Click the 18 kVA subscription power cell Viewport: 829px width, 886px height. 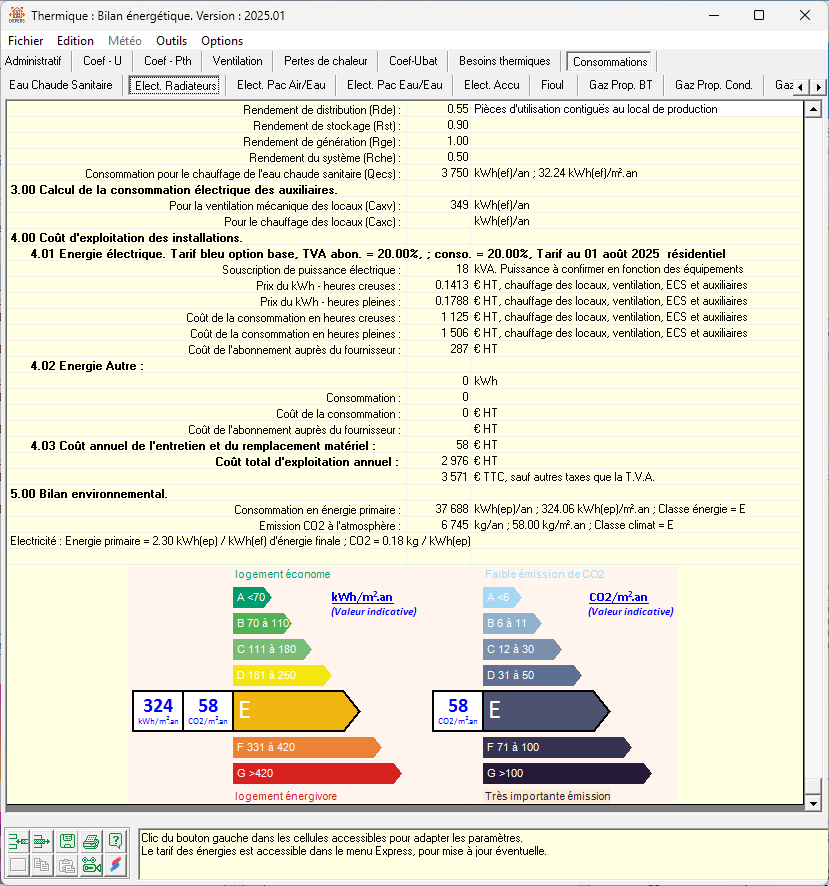tap(438, 269)
